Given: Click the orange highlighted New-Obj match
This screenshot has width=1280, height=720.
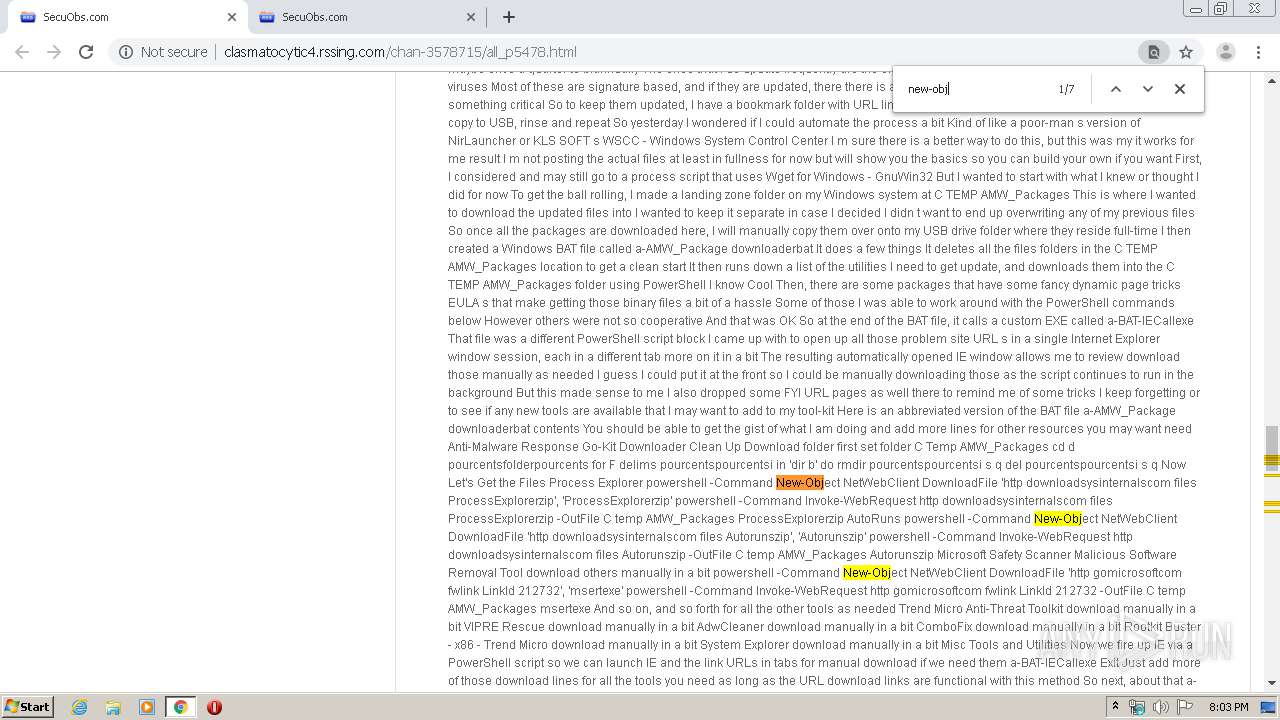Looking at the screenshot, I should point(799,483).
